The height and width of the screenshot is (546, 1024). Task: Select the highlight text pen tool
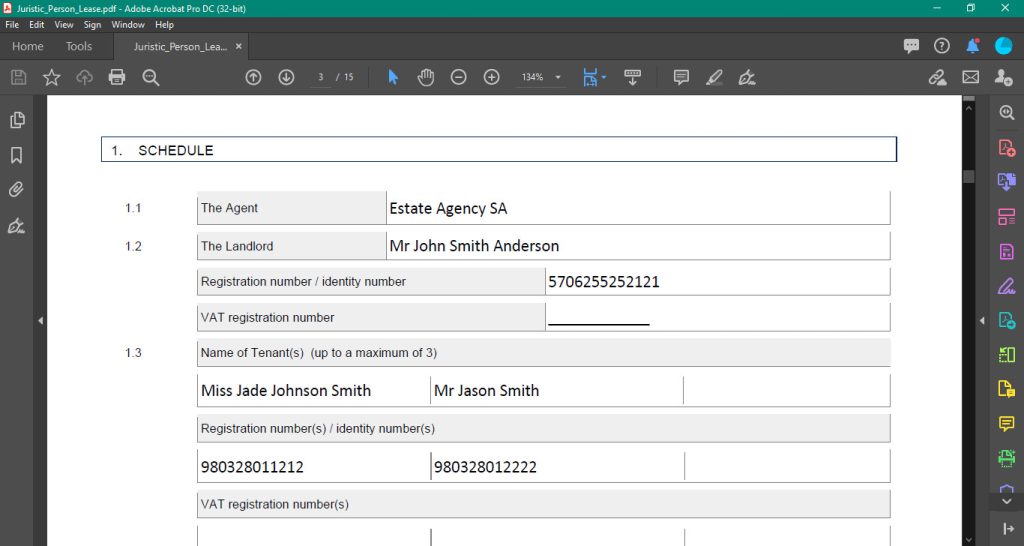coord(714,77)
